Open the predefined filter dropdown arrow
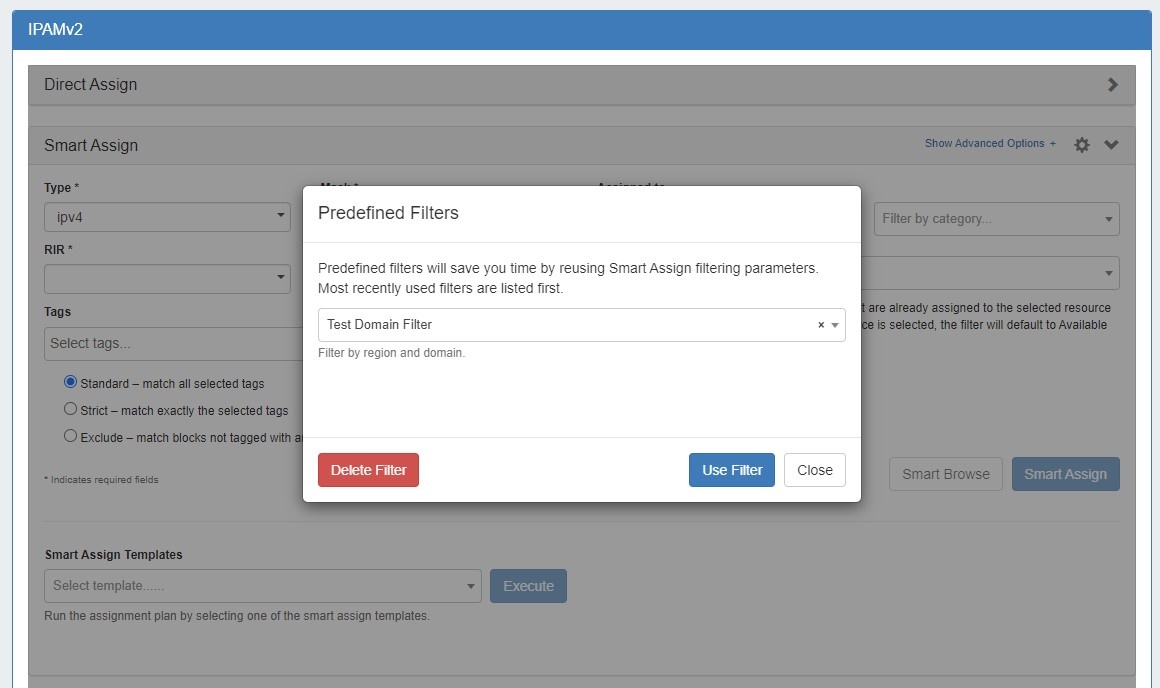The width and height of the screenshot is (1160, 688). [x=835, y=325]
